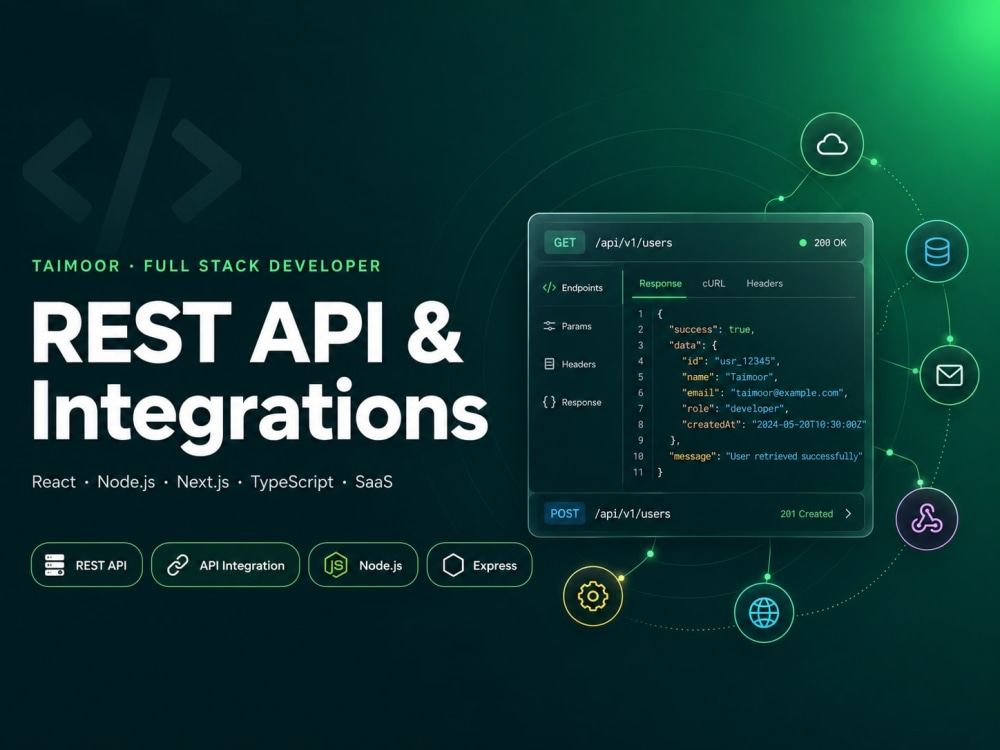Click the database cylinder icon
Screen dimensions: 1000x750
click(937, 251)
